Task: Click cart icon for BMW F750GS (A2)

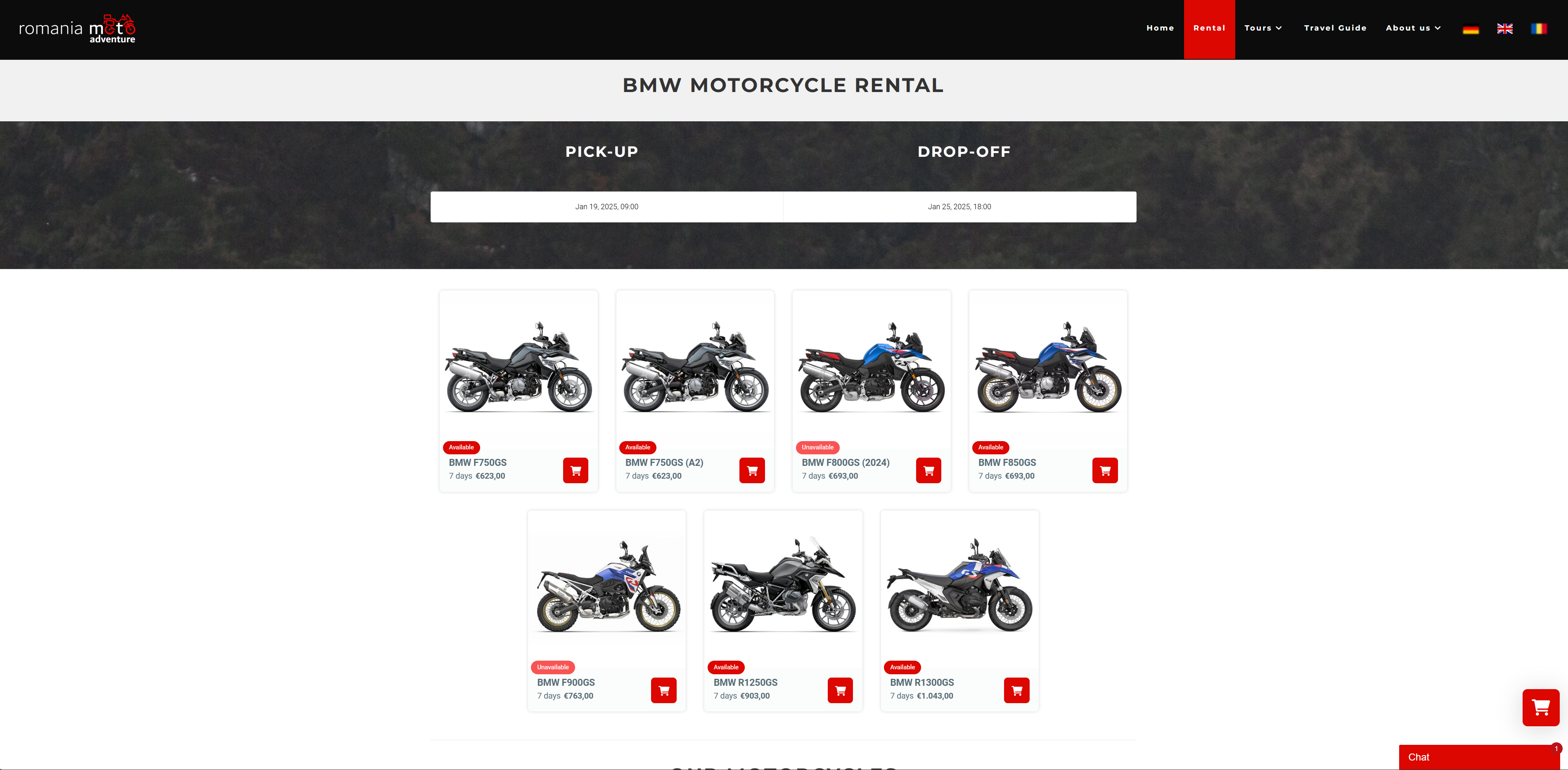Action: (x=752, y=470)
